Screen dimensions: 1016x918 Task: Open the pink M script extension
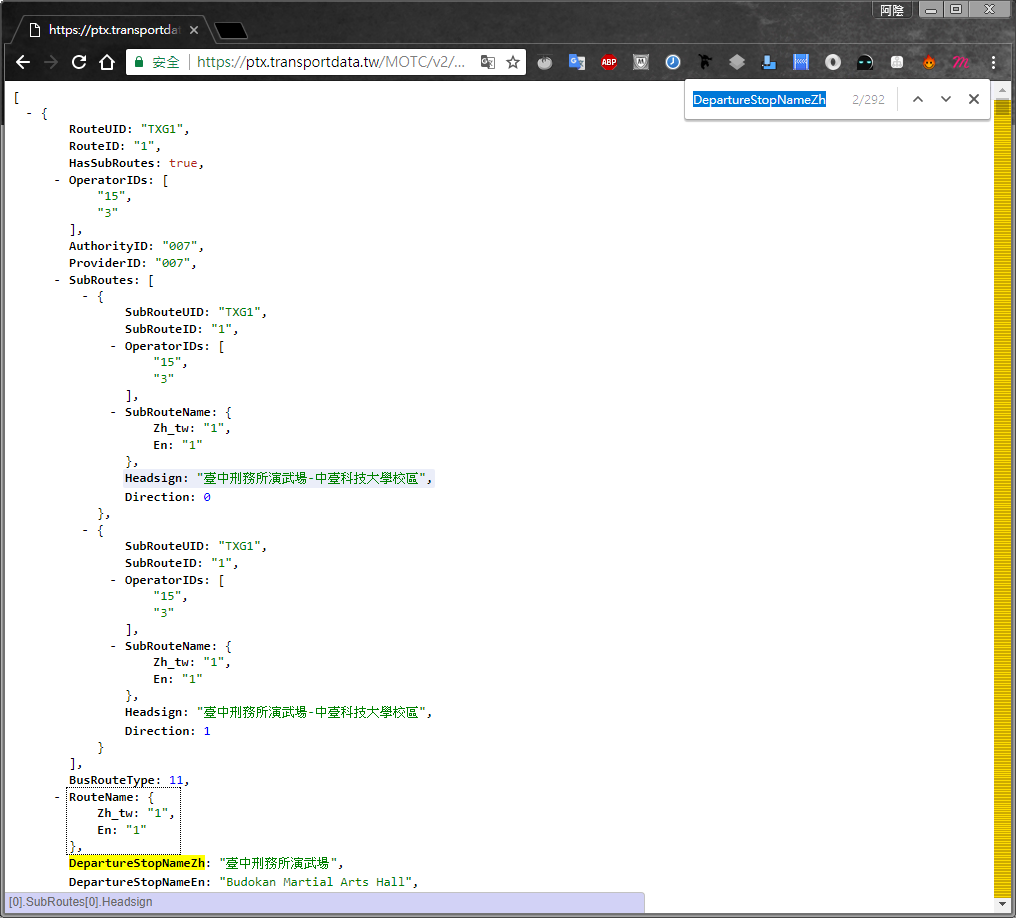point(961,62)
